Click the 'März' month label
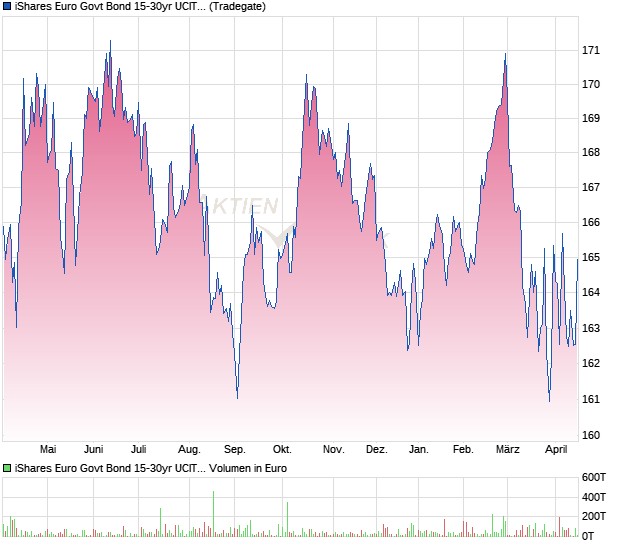Screen dimensions: 620x546 [x=508, y=450]
